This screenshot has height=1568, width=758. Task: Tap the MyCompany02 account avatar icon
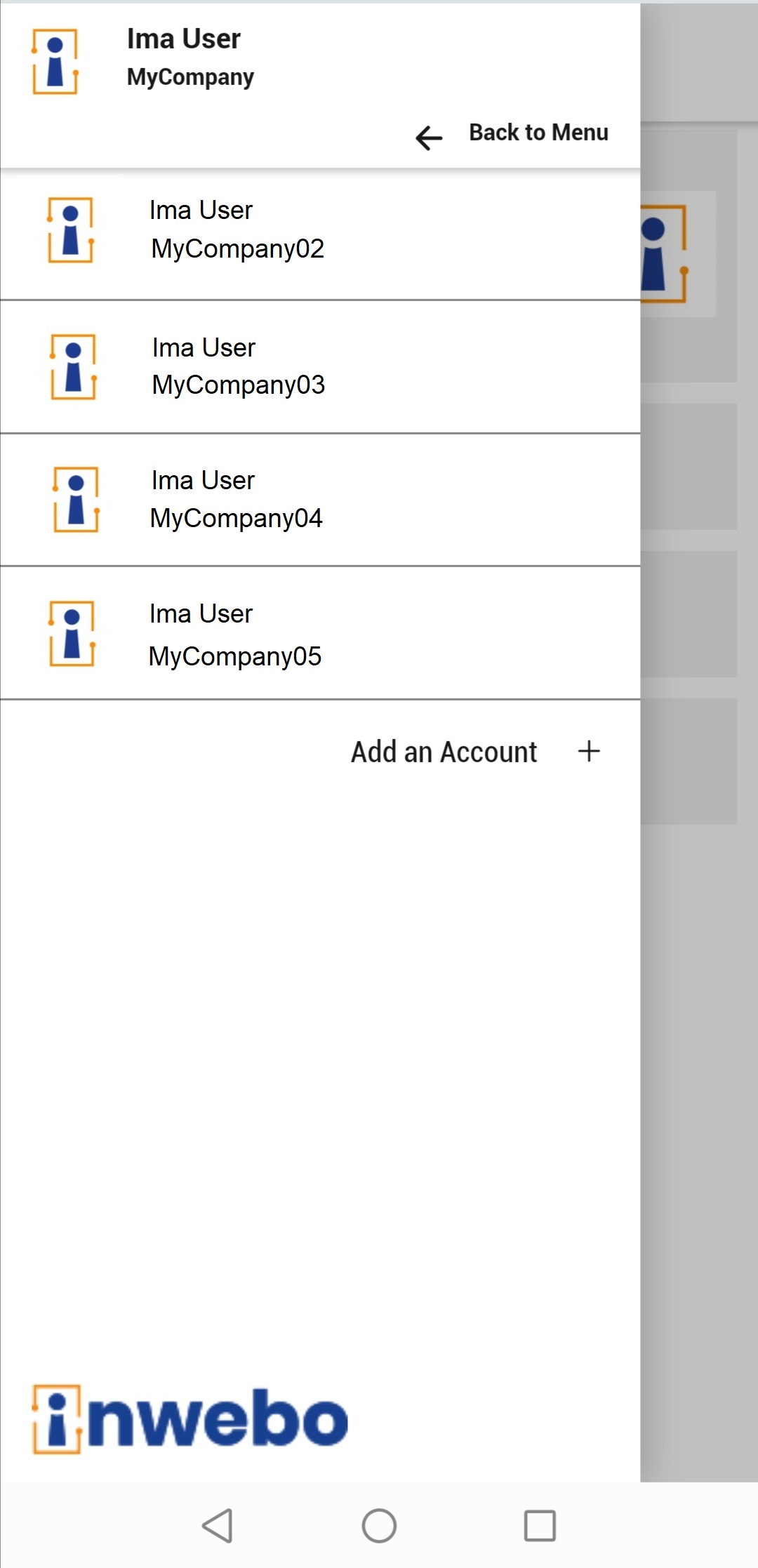pos(71,230)
